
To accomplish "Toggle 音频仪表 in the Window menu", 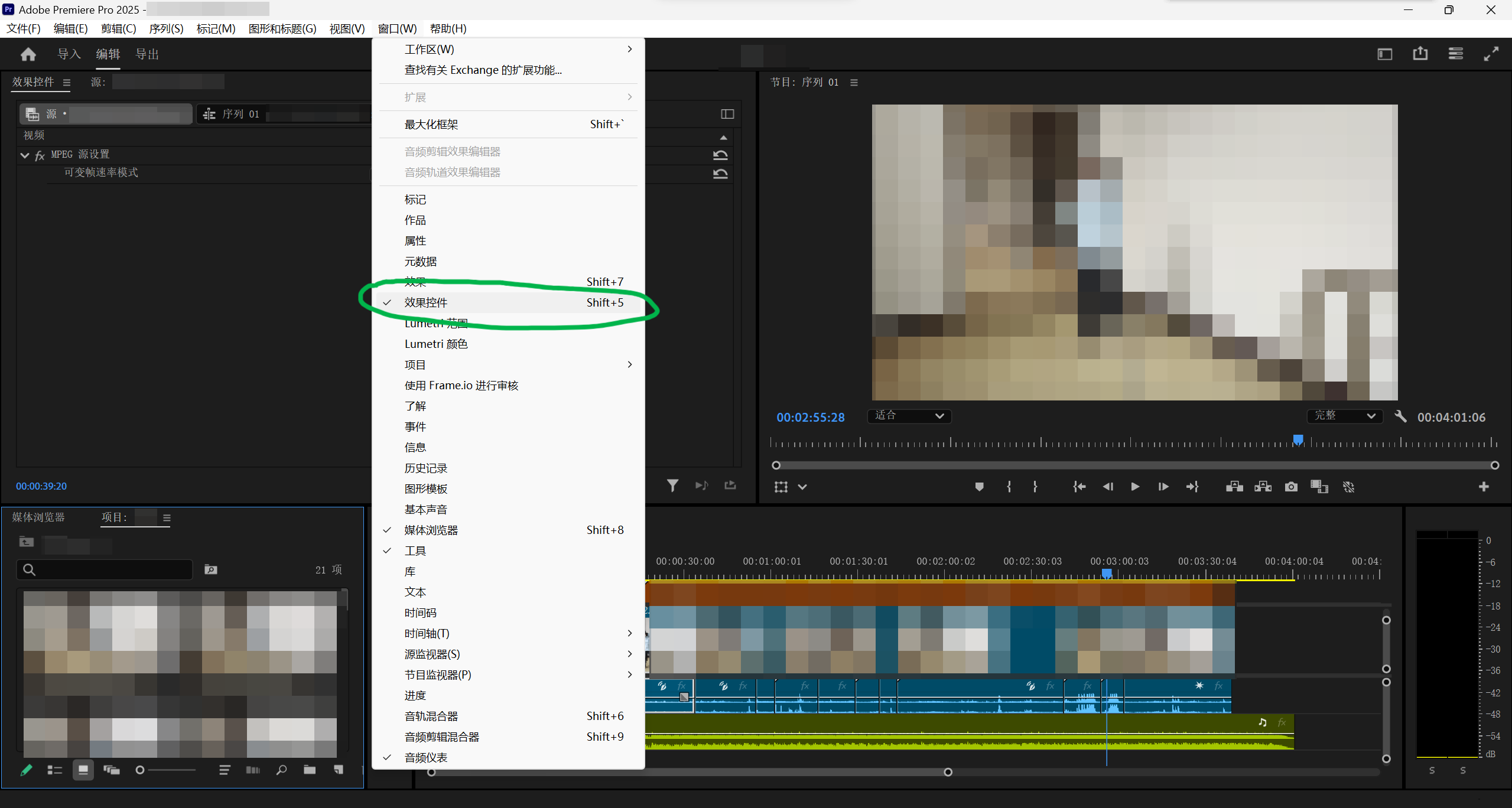I will pos(426,757).
